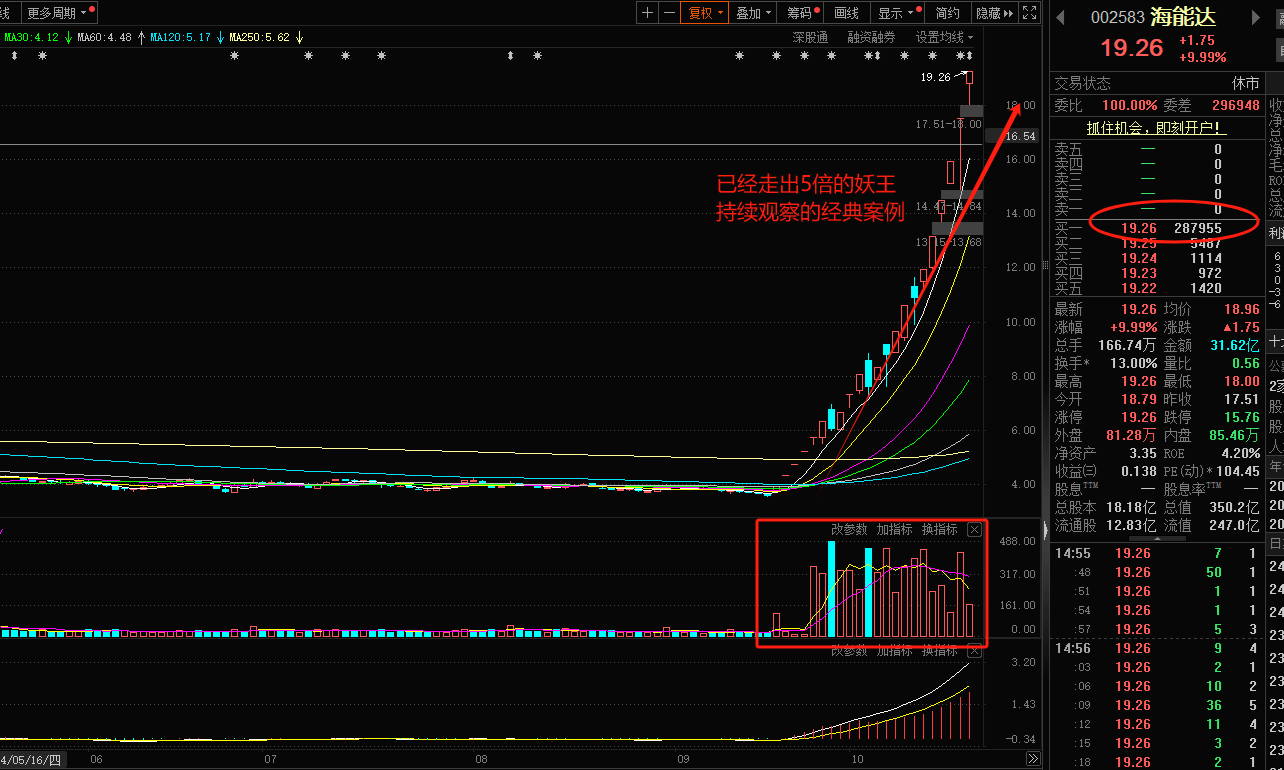
Task: Go to next stock with right arrow
Action: point(1254,17)
